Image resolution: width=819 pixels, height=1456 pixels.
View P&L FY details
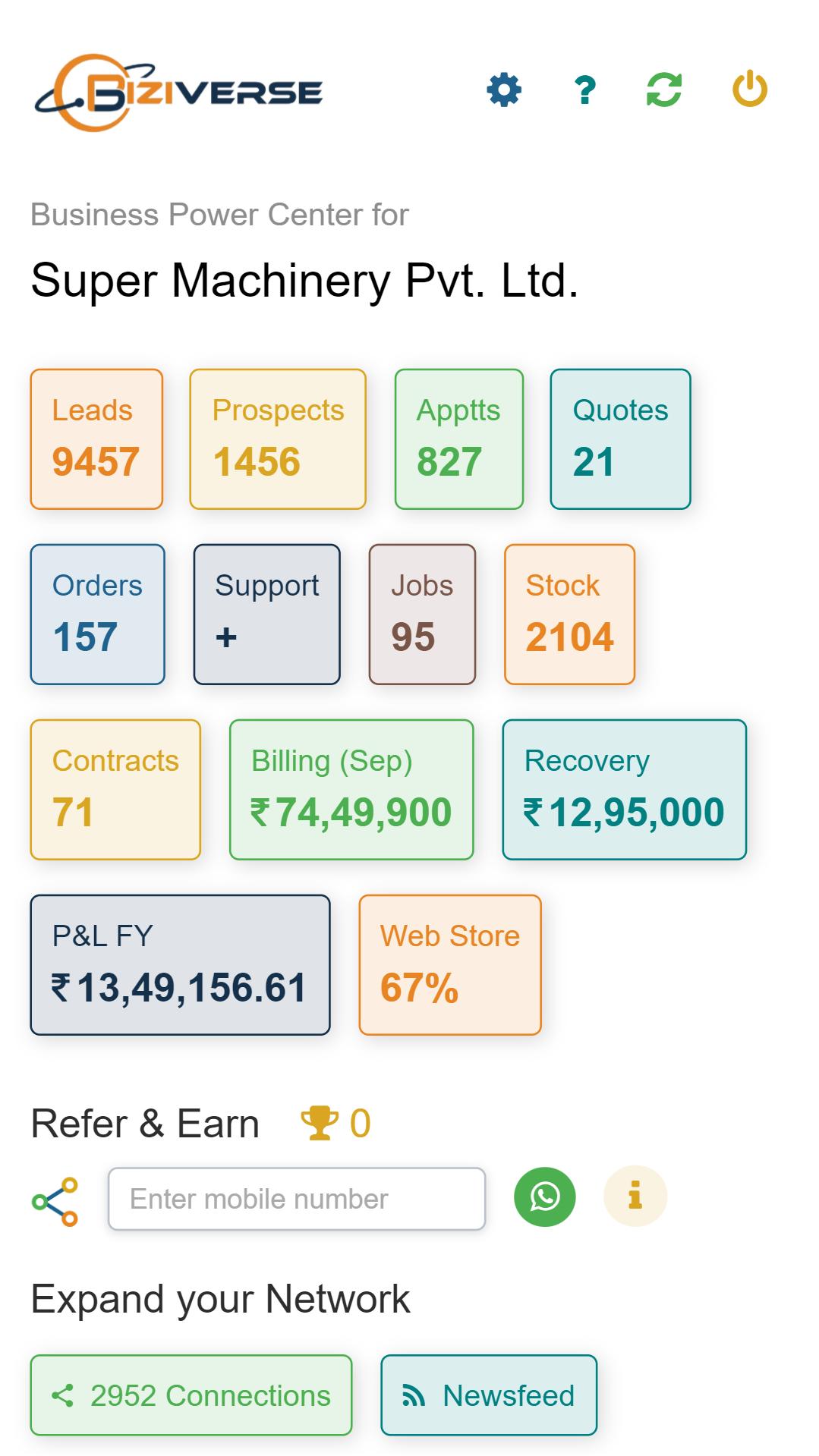click(x=181, y=965)
